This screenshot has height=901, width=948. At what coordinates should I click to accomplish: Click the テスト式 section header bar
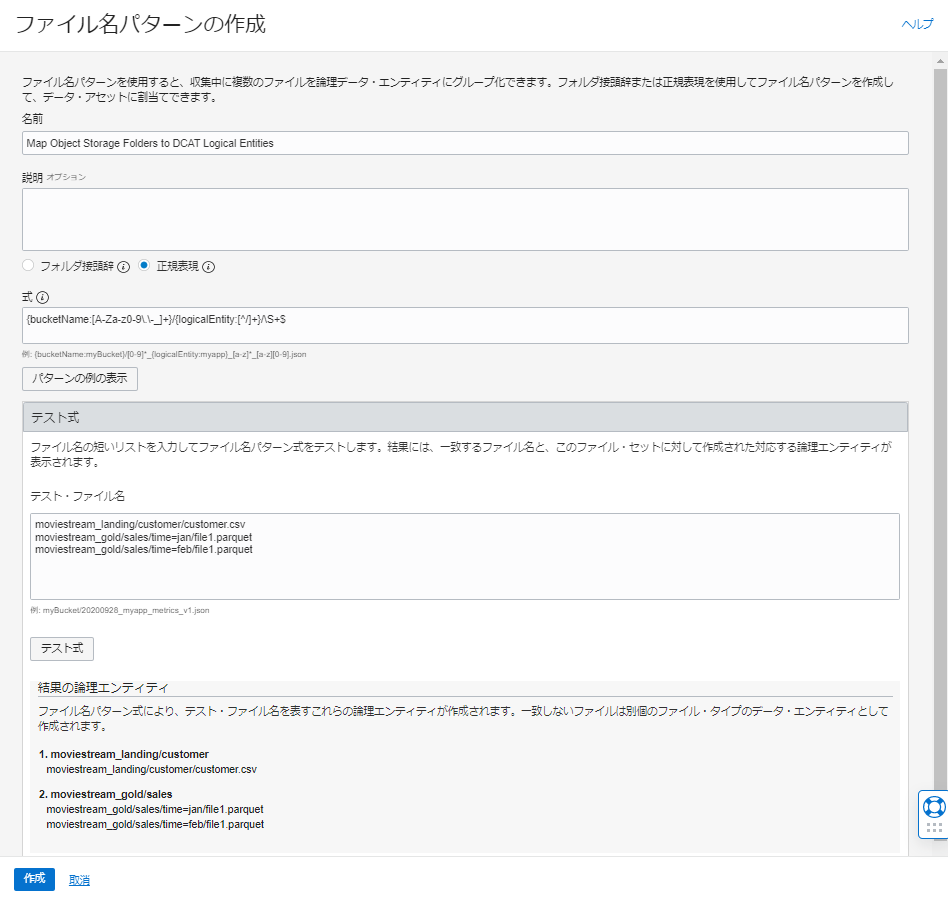[465, 417]
